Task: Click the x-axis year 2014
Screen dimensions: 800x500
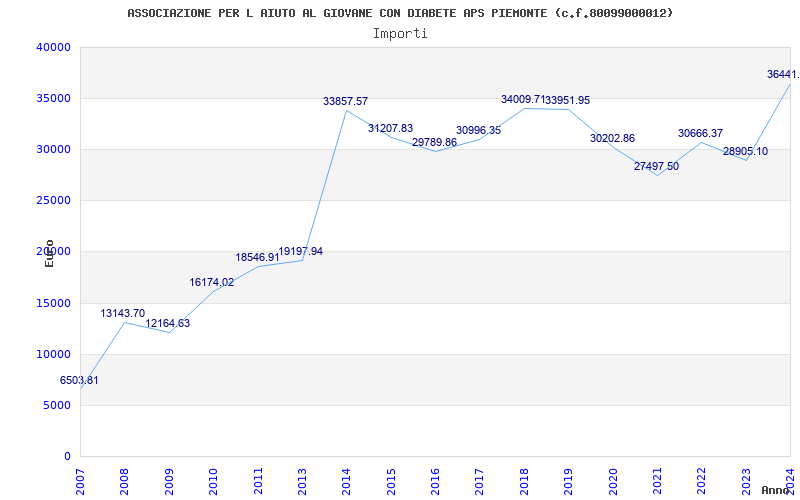Action: pyautogui.click(x=346, y=481)
